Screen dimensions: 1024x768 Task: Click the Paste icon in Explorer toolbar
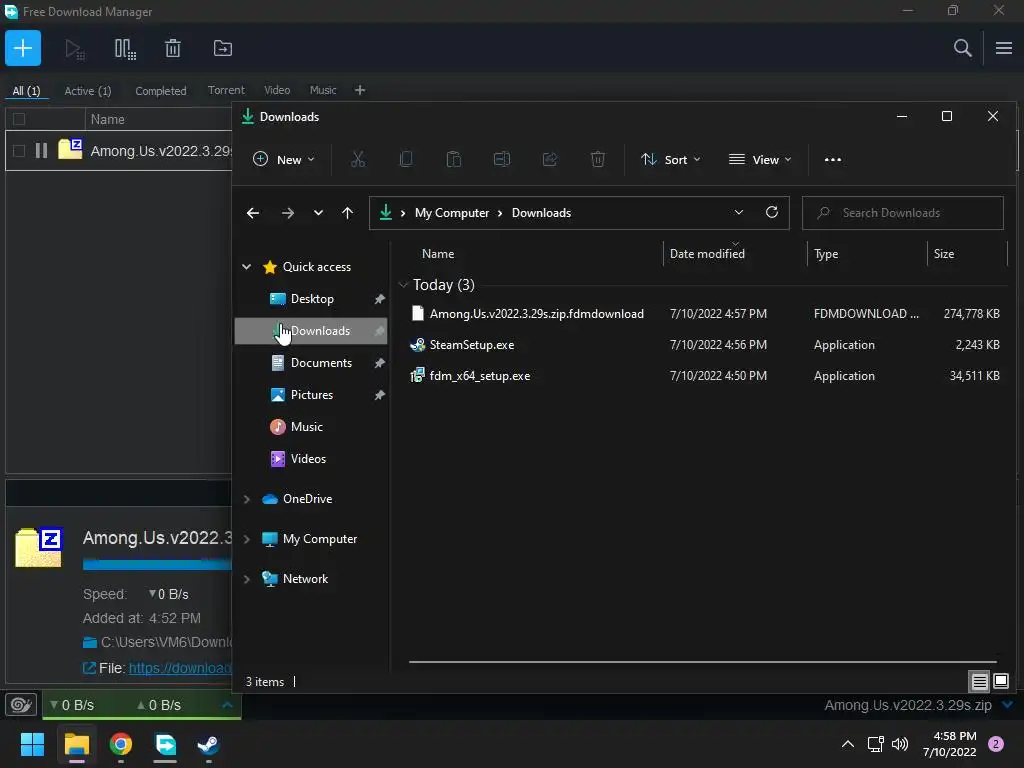(x=454, y=159)
